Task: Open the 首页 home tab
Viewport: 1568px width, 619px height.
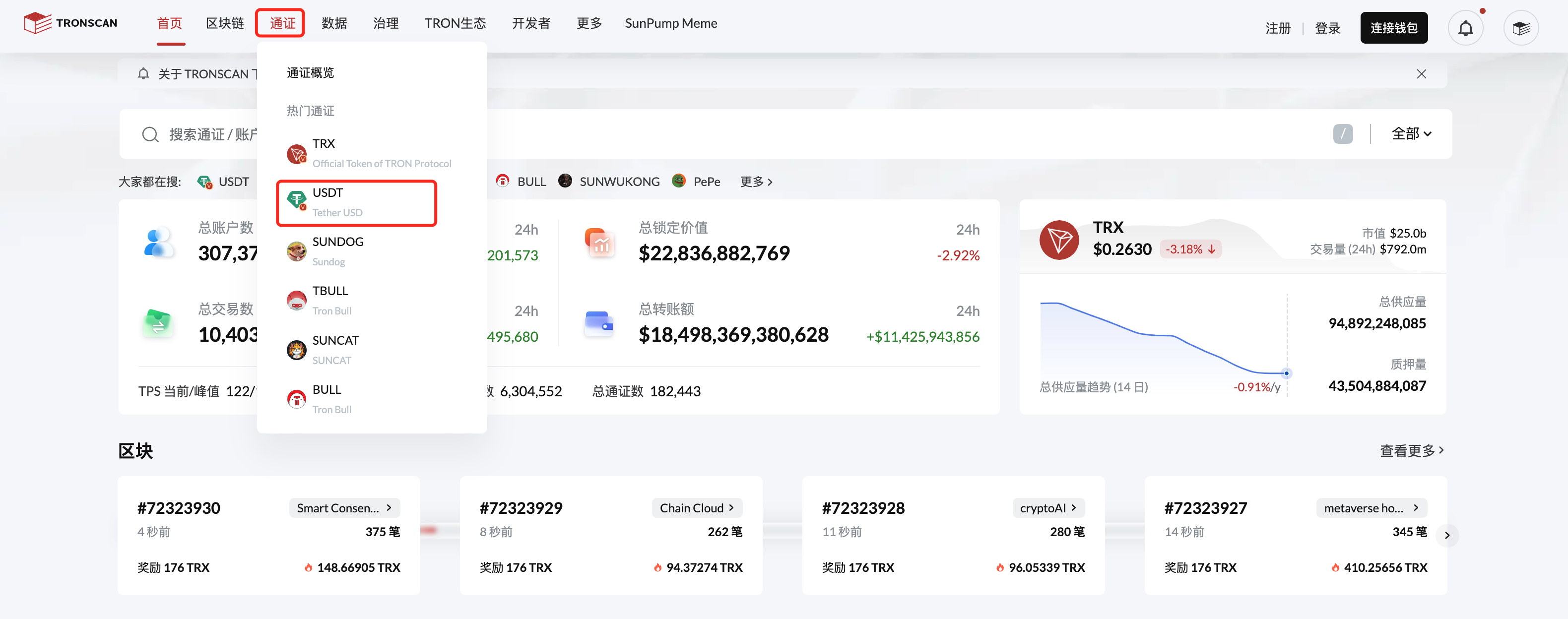Action: 170,23
